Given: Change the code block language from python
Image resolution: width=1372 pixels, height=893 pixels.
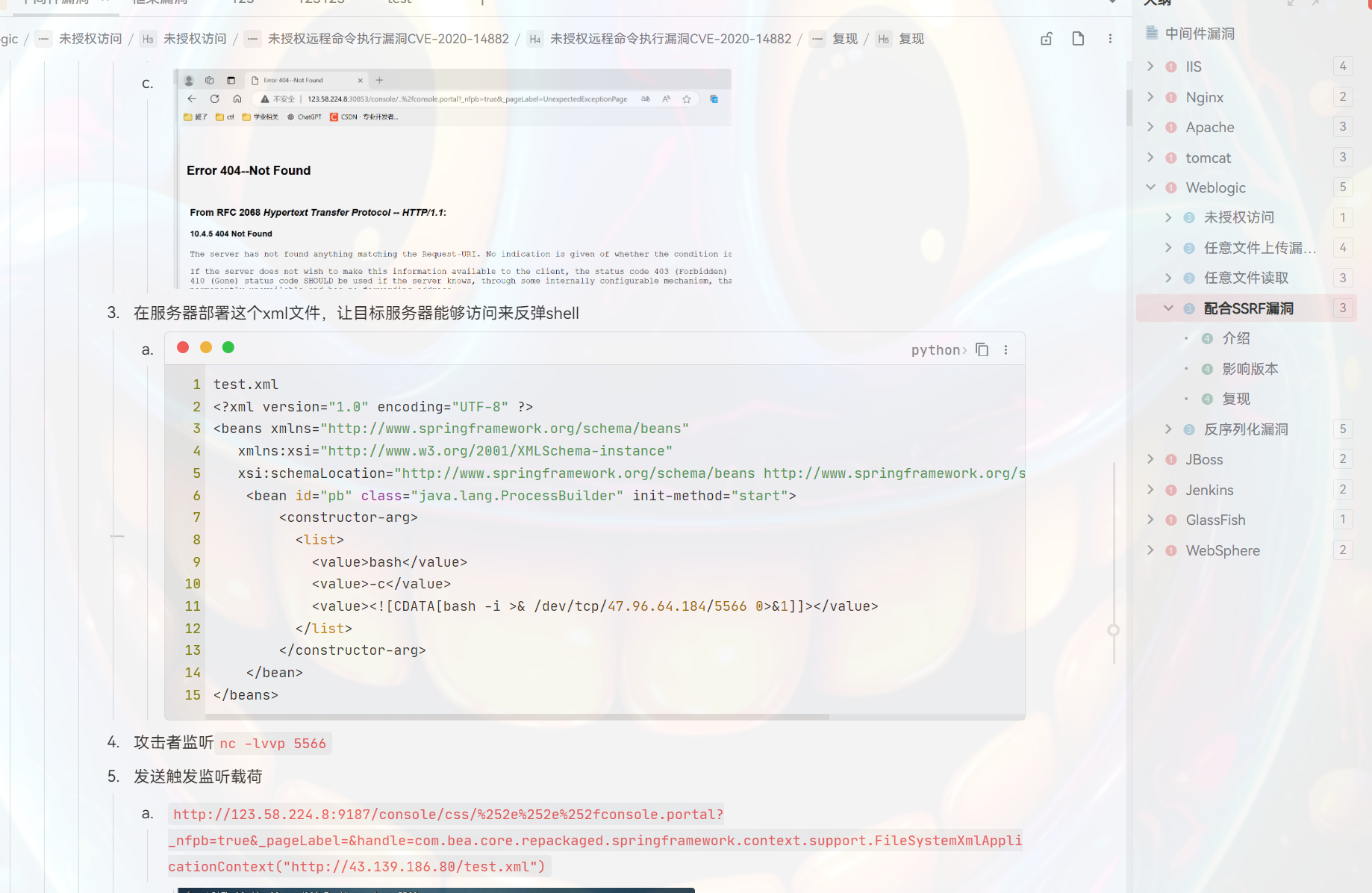Looking at the screenshot, I should click(939, 350).
